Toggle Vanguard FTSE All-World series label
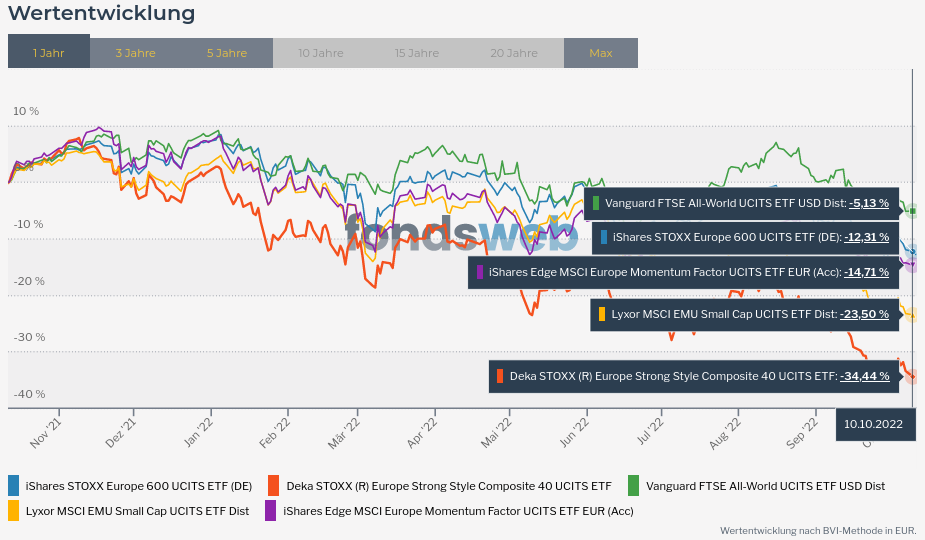Screen dimensions: 925x540 click(x=765, y=486)
